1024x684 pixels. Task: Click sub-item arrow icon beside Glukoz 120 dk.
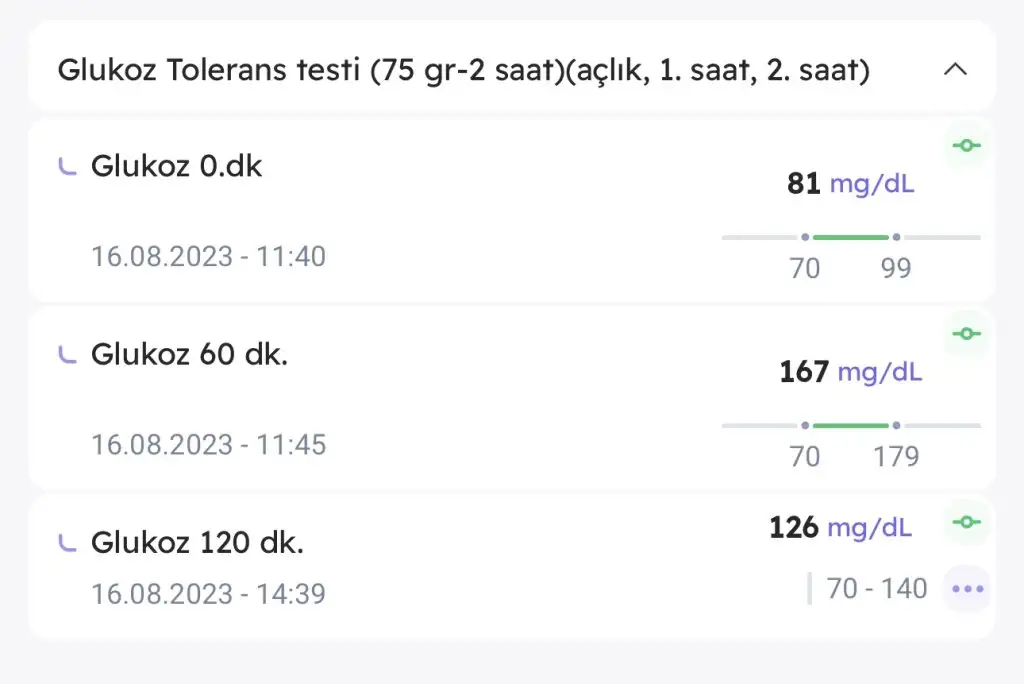67,543
